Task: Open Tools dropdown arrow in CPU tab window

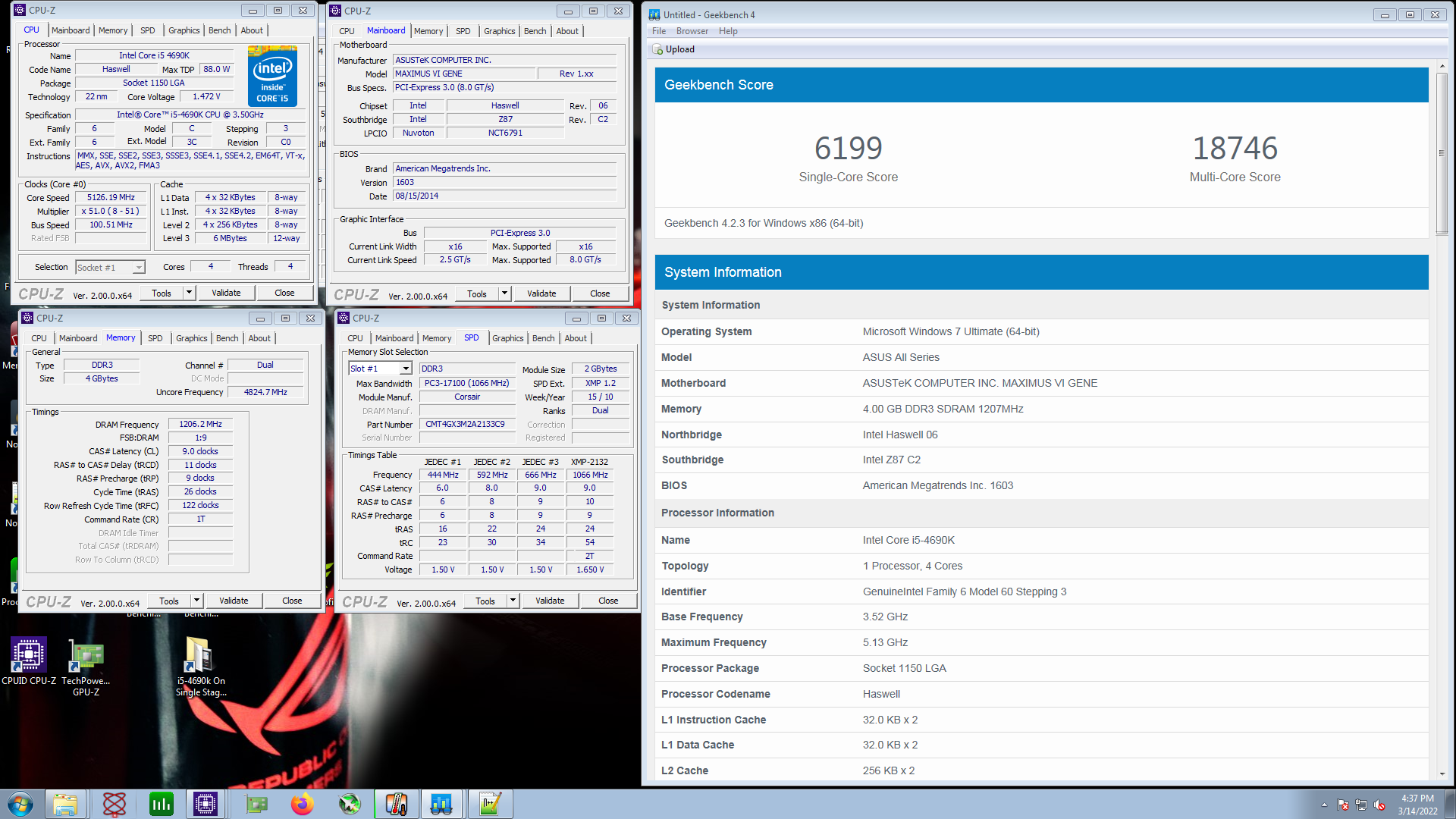Action: pos(189,293)
